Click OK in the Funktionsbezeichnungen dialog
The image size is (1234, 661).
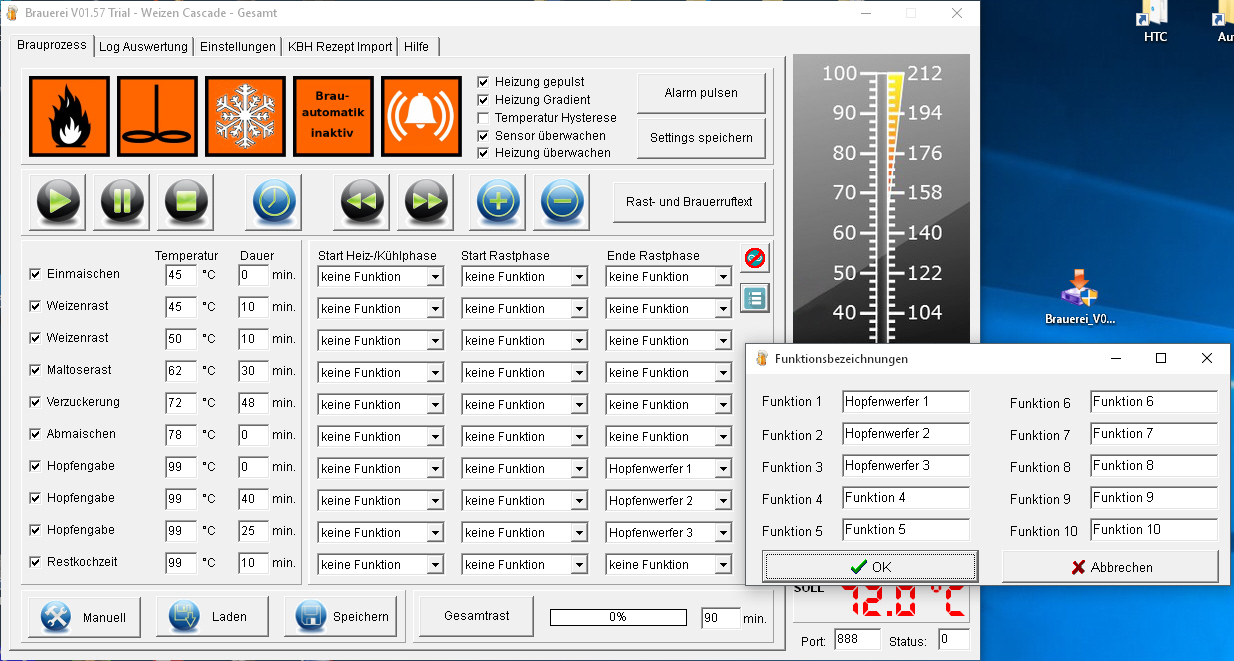(869, 567)
